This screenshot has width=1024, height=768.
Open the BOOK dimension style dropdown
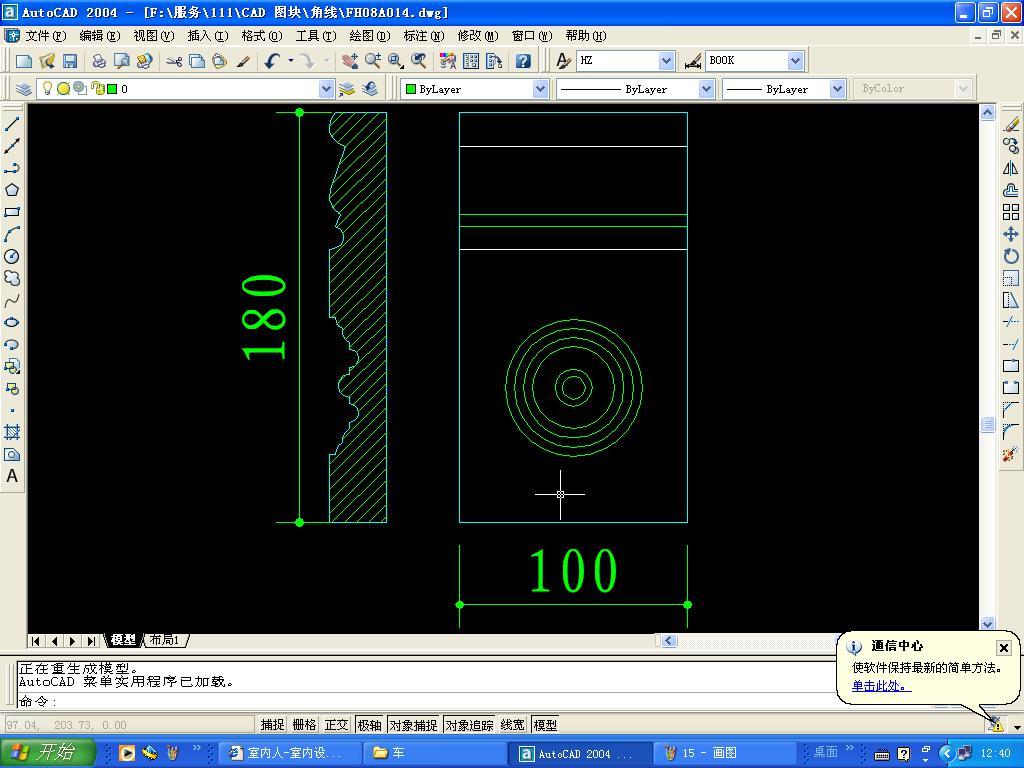pos(795,61)
